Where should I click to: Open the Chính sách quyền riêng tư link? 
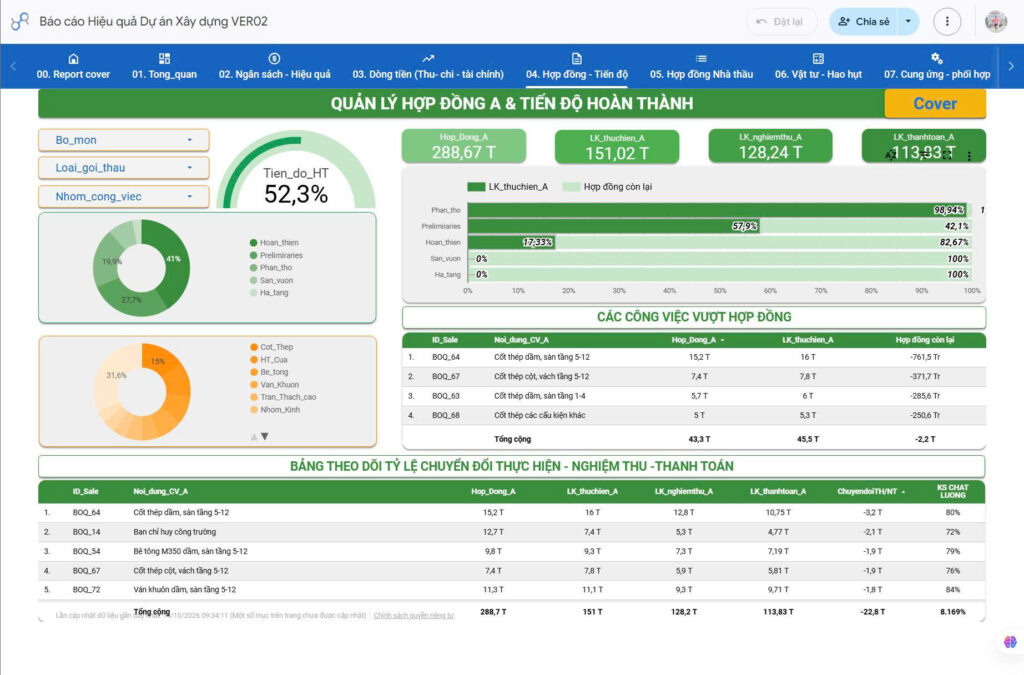click(x=413, y=616)
